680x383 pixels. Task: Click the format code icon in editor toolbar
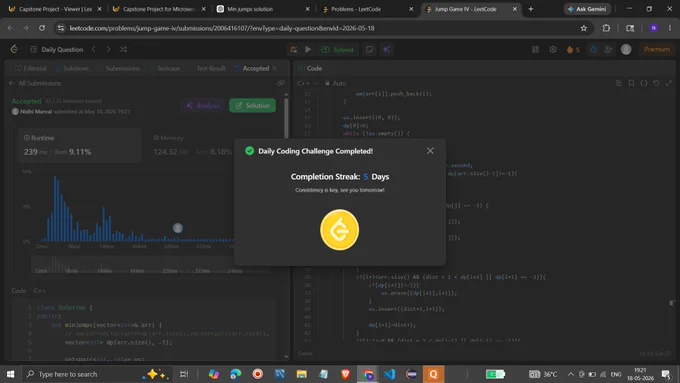click(619, 83)
